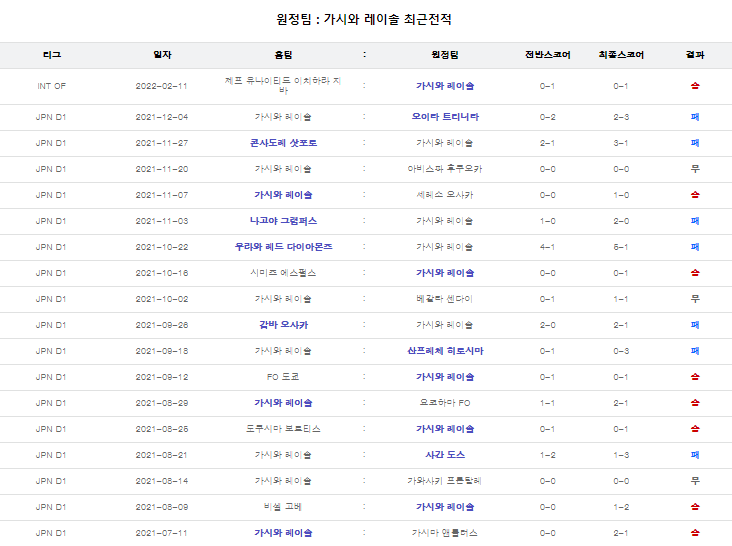Open 콘사도레 삿포로 team link

coord(283,143)
